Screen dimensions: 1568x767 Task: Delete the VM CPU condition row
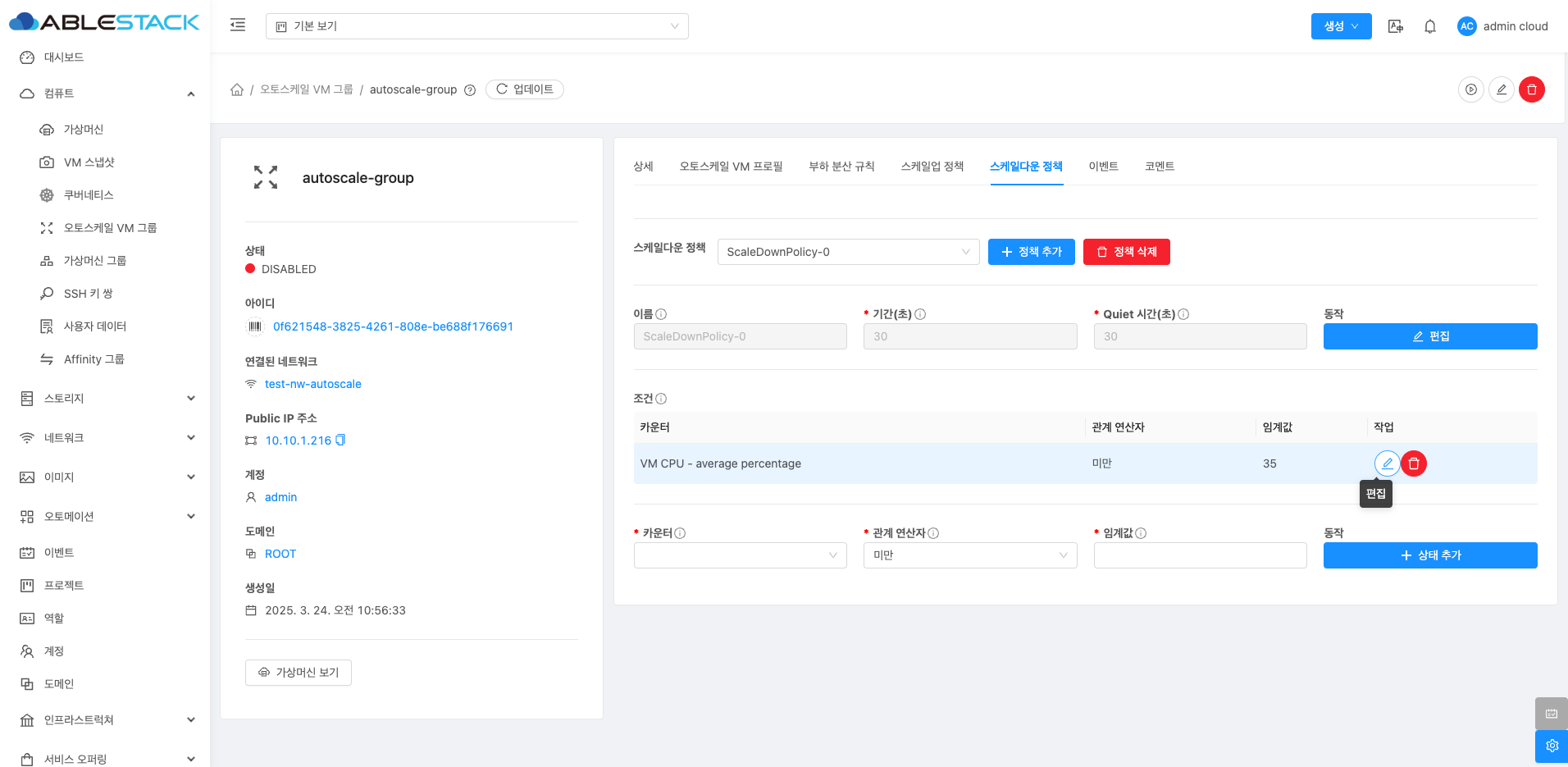coord(1414,463)
